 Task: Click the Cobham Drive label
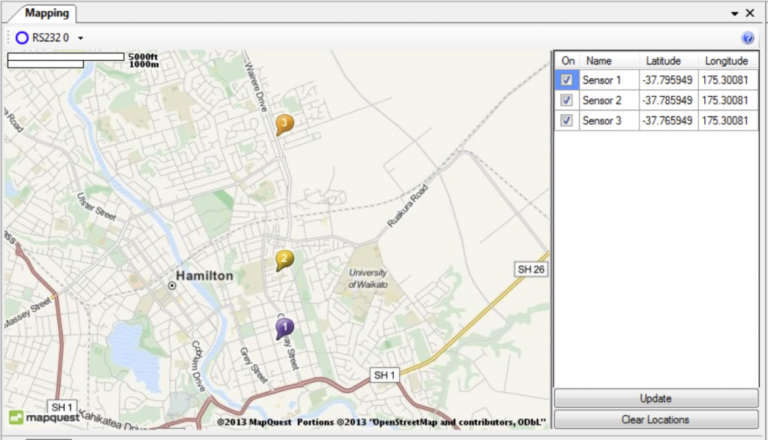198,366
